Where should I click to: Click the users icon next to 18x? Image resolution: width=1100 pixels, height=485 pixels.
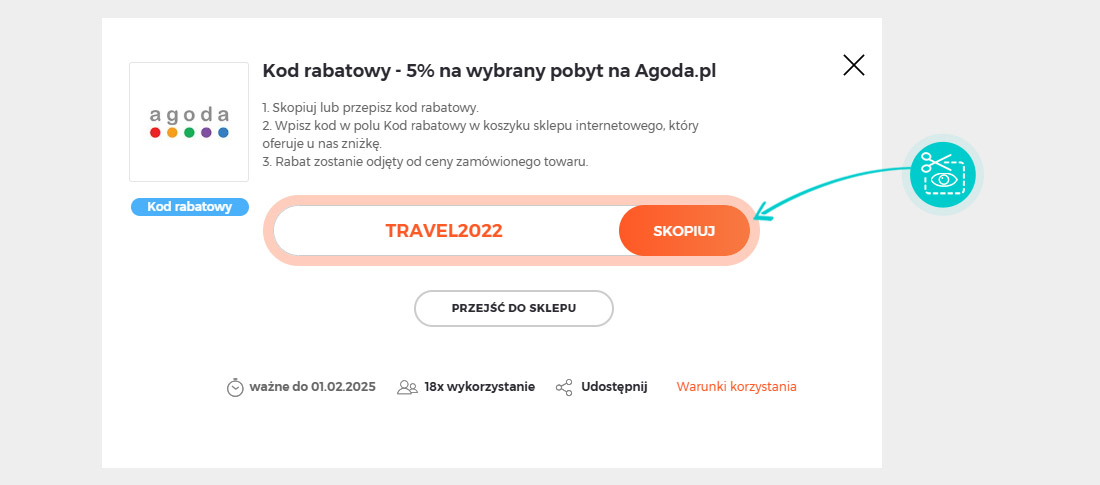pos(407,387)
